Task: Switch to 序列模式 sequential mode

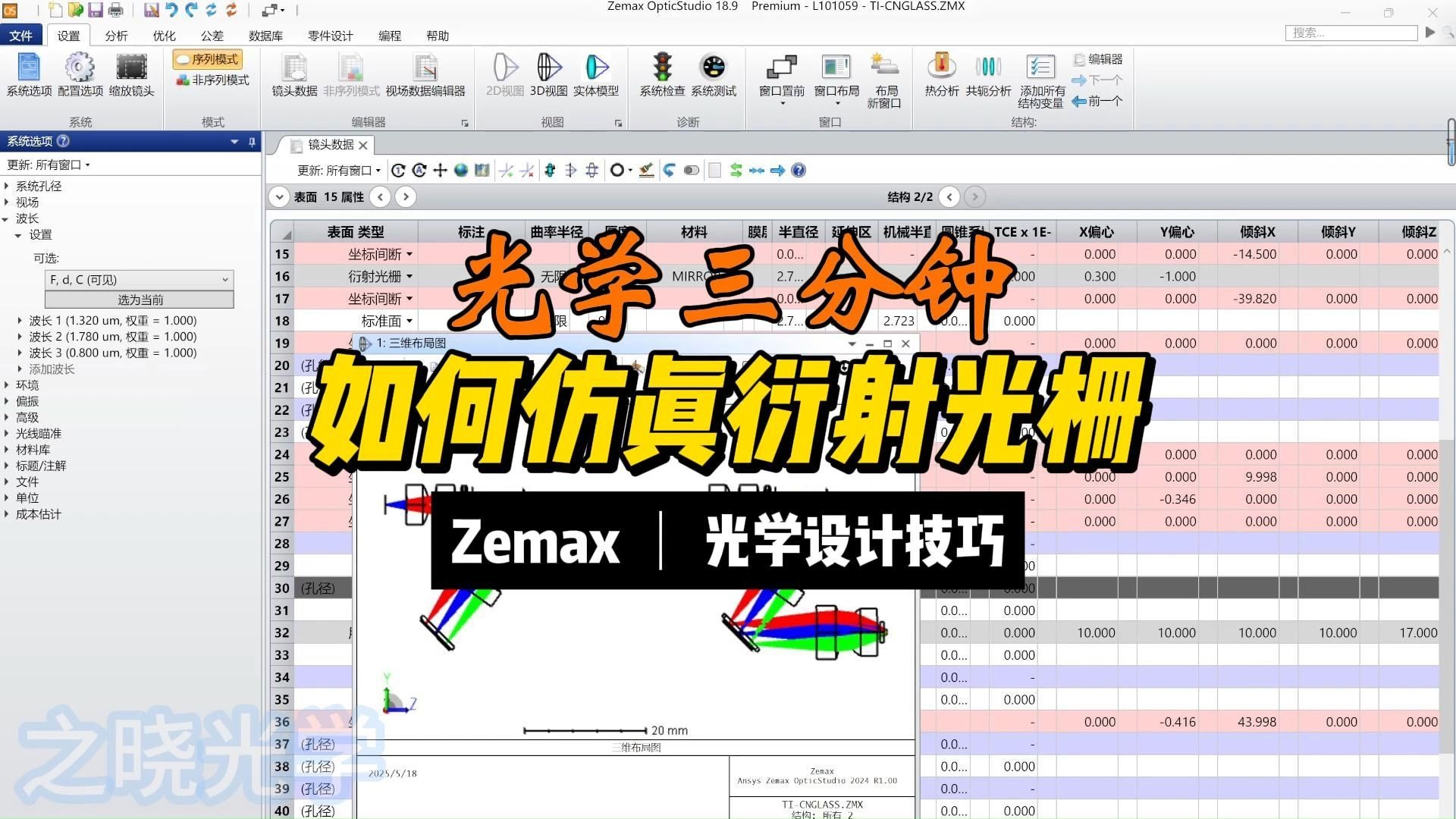Action: pos(206,58)
